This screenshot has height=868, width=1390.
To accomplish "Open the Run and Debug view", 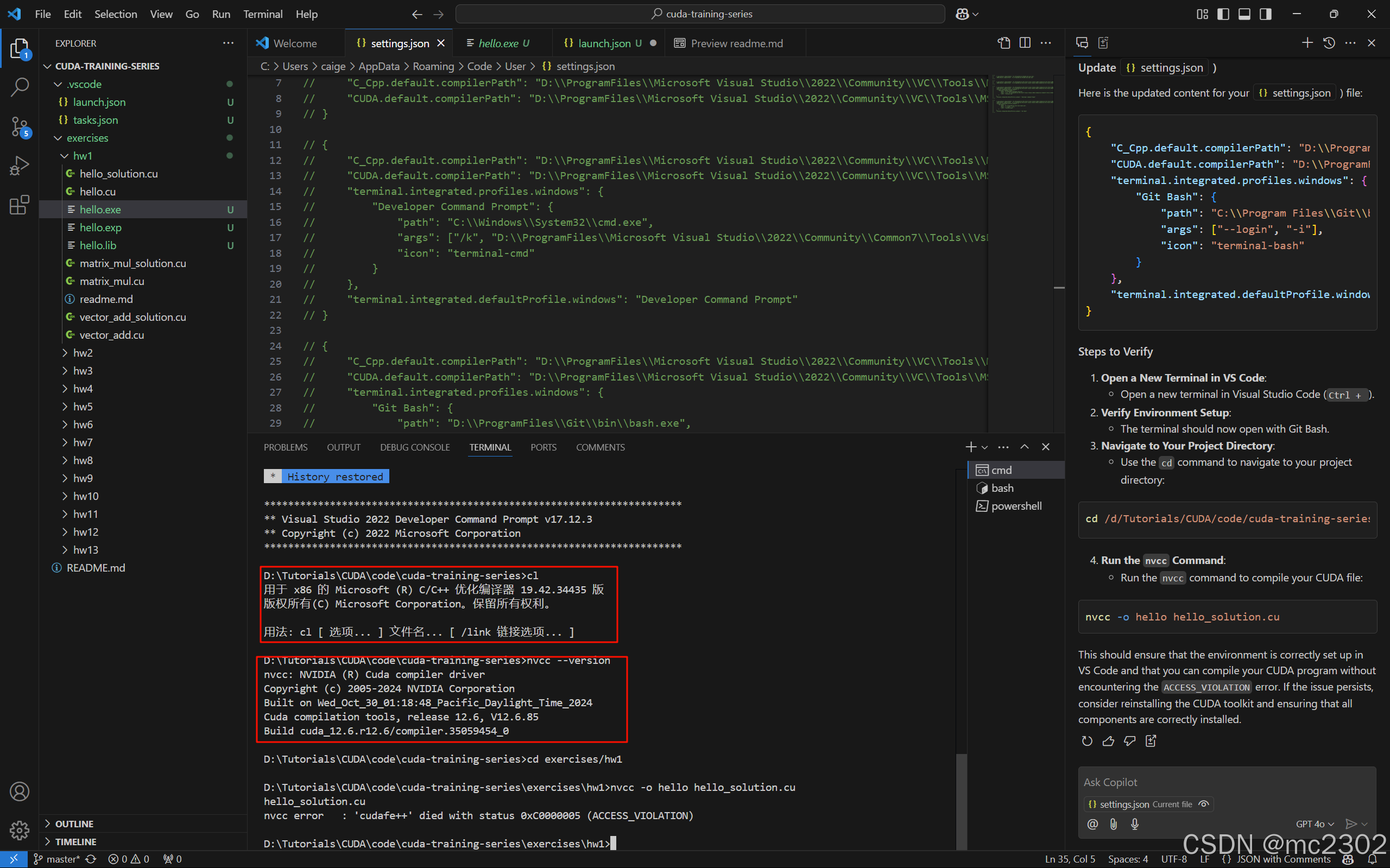I will (19, 166).
